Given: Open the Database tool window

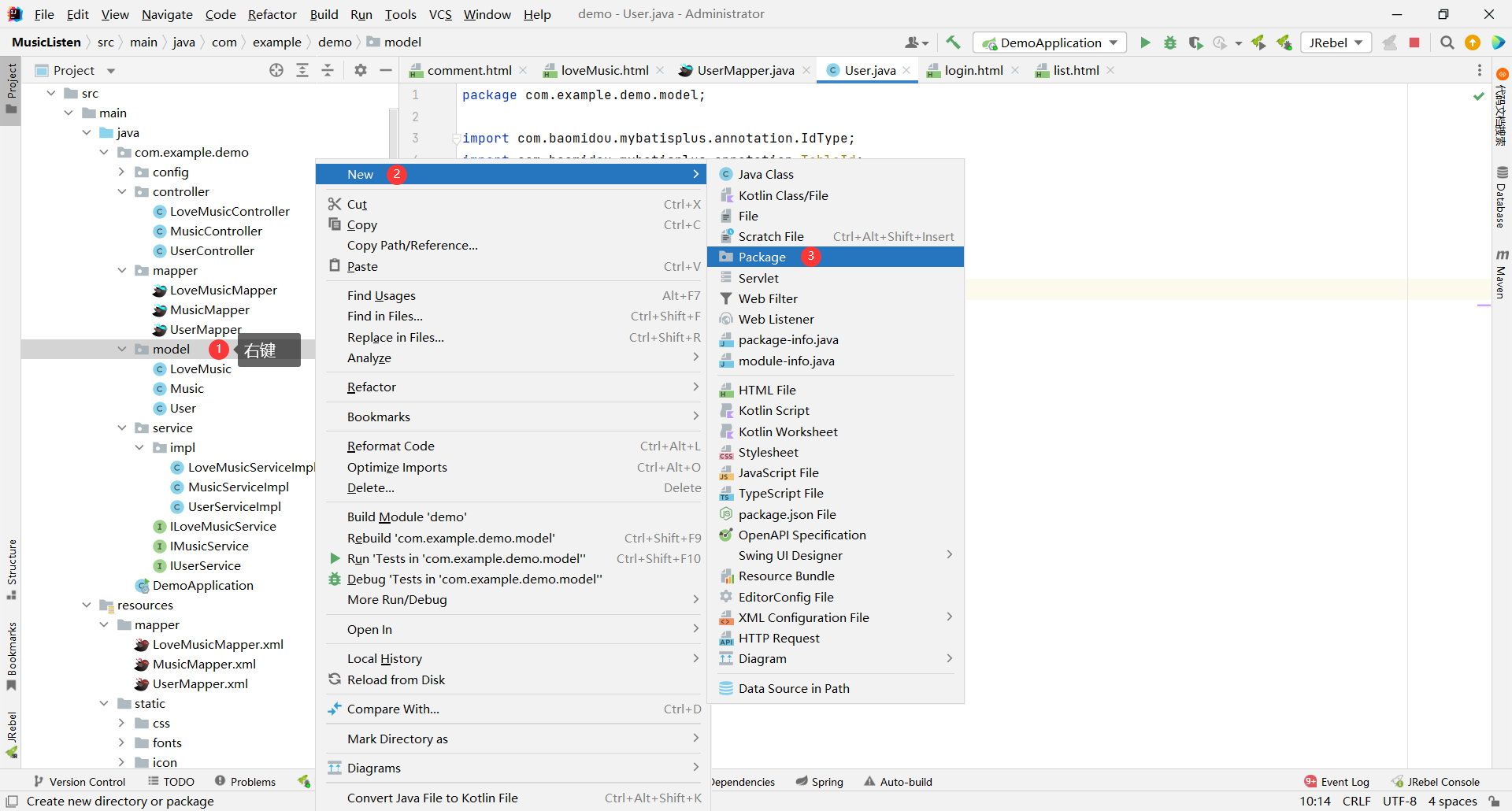Looking at the screenshot, I should tap(1502, 197).
